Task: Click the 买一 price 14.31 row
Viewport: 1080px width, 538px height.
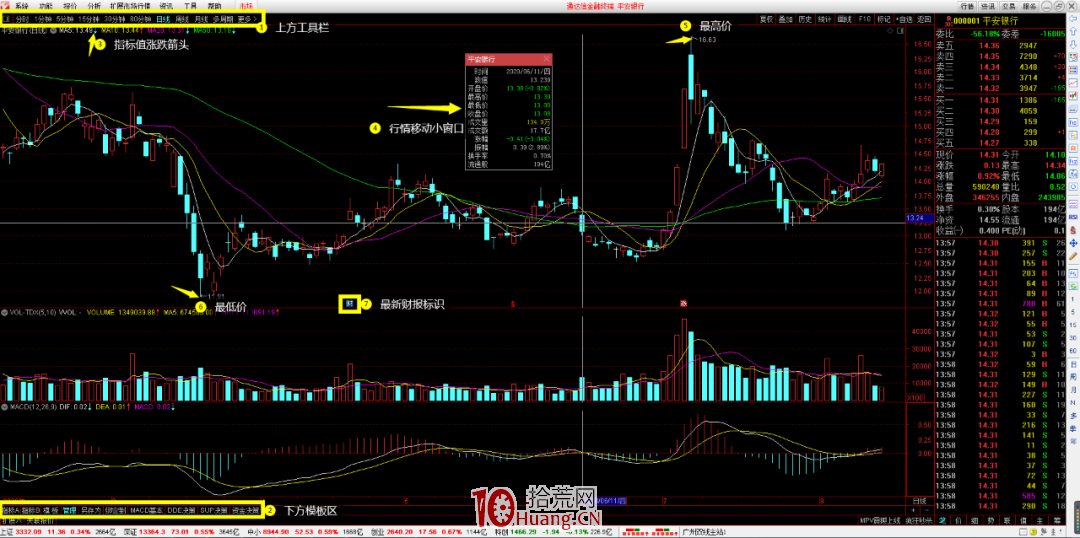Action: (999, 101)
